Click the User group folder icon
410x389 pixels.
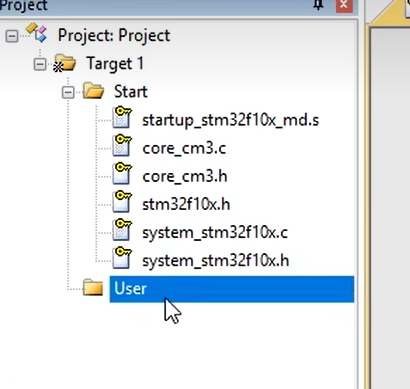[93, 287]
